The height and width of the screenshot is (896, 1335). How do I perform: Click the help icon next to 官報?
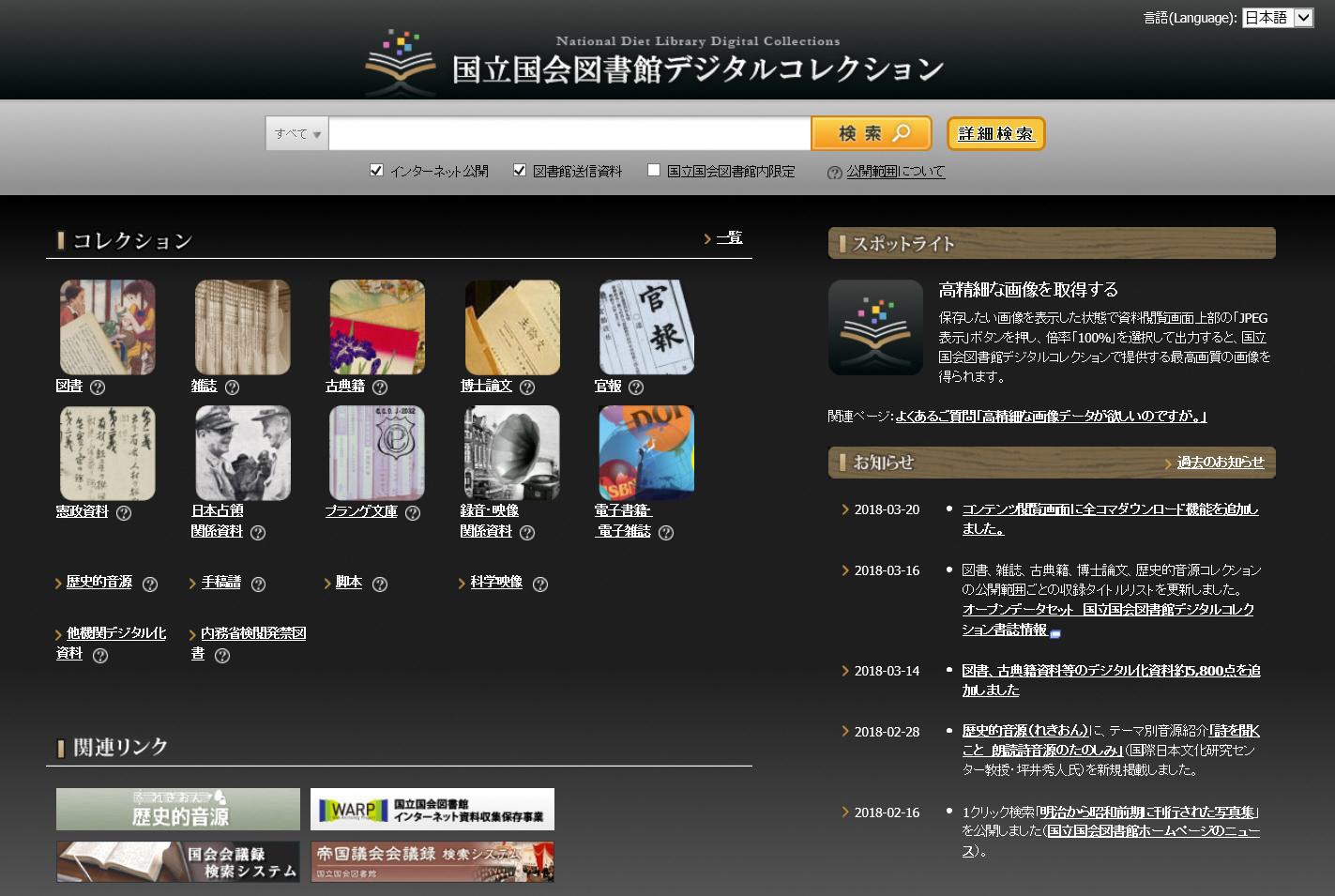pos(636,387)
